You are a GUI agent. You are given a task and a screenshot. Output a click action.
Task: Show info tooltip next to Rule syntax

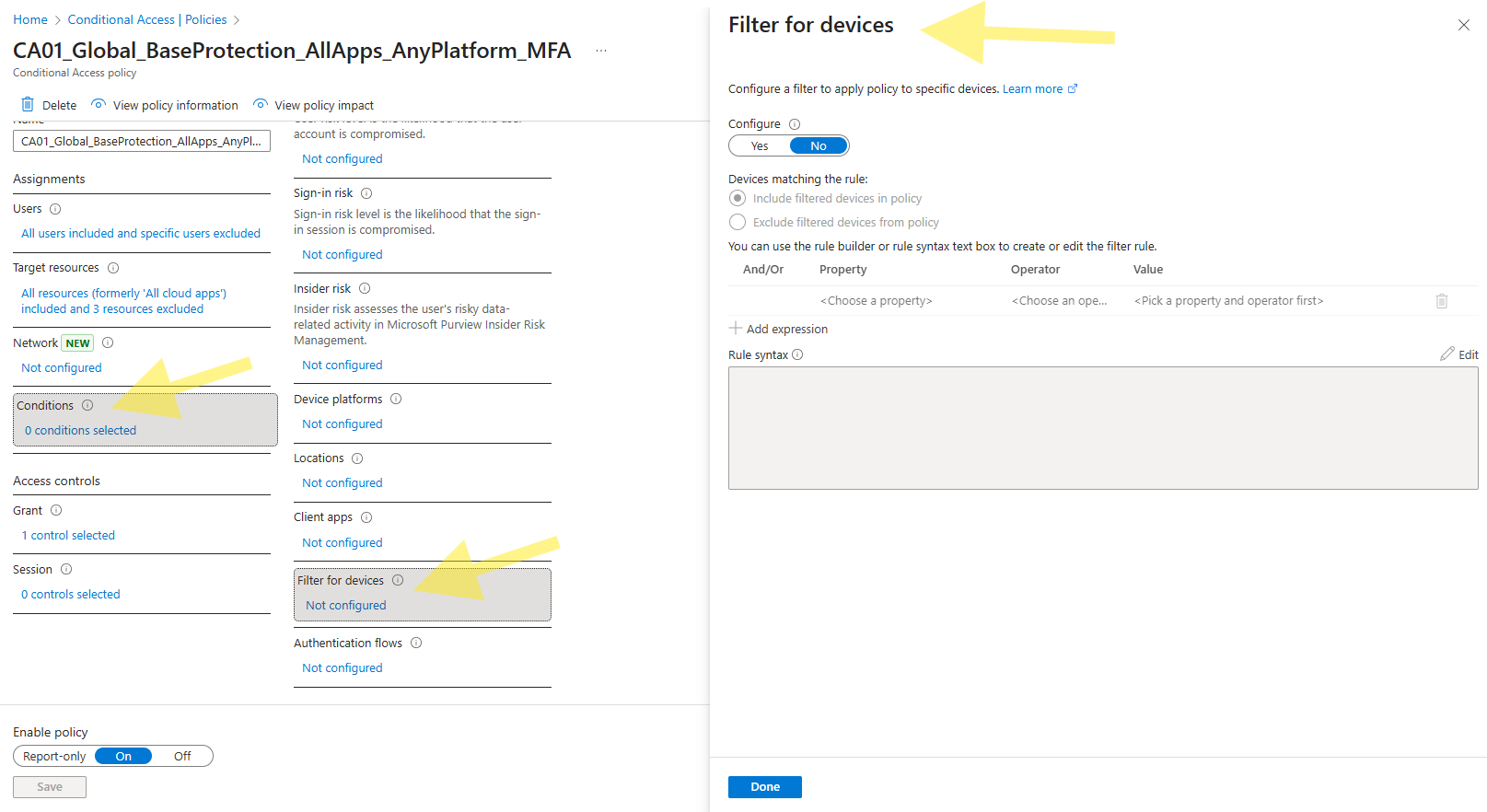[797, 354]
